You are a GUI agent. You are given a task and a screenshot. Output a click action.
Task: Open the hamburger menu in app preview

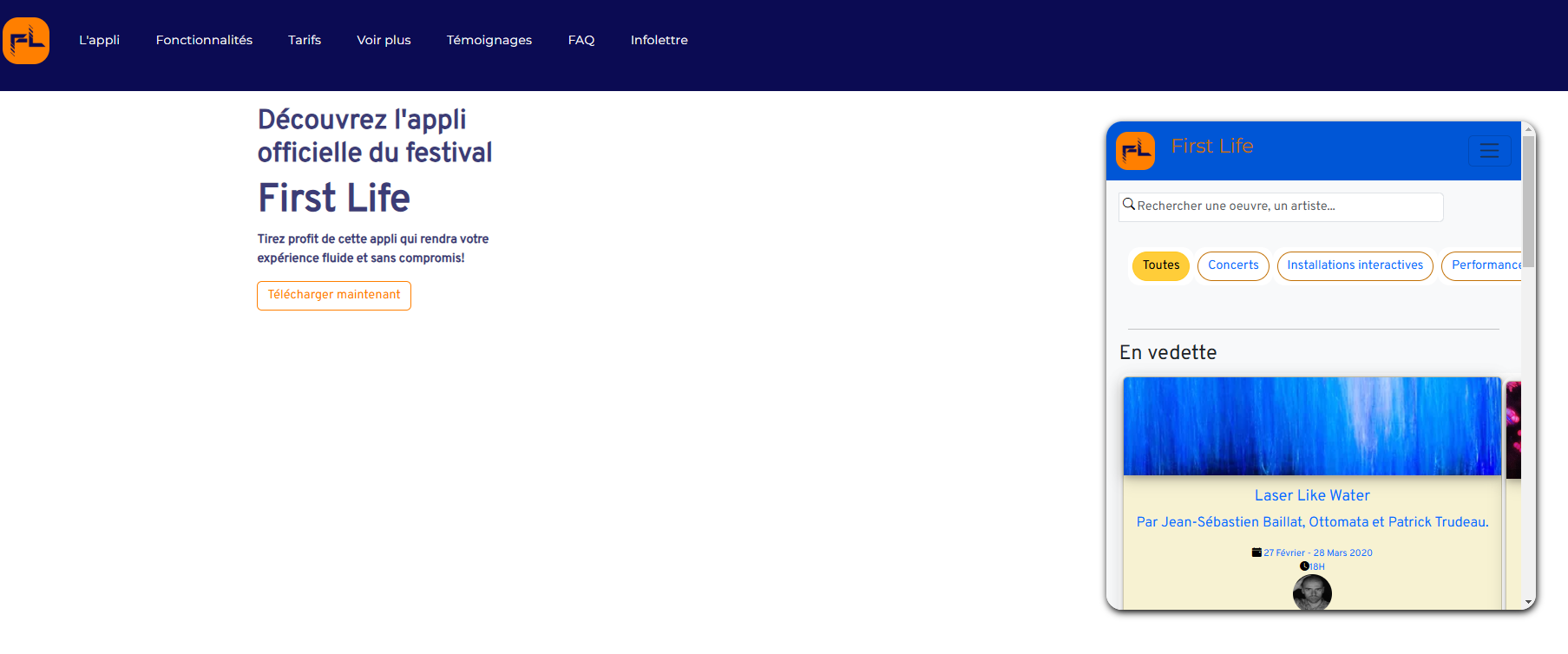(x=1489, y=151)
